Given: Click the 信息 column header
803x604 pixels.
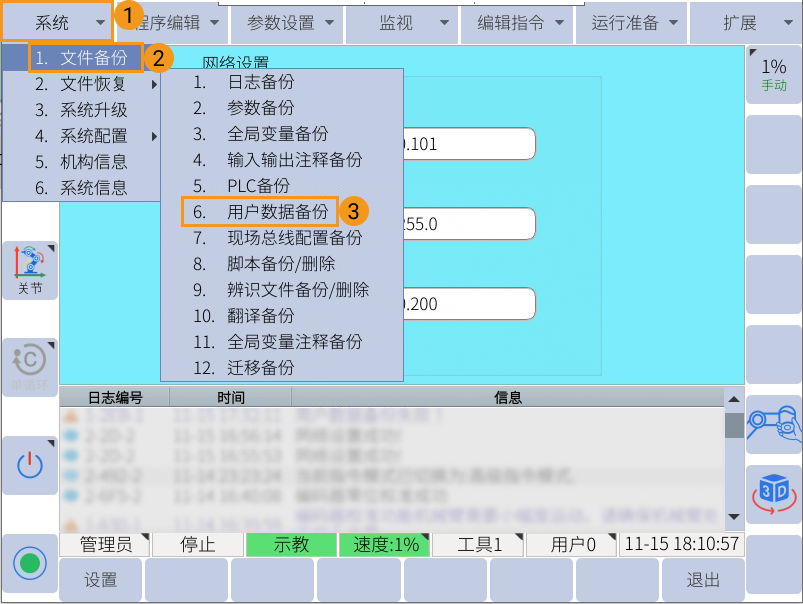Looking at the screenshot, I should click(508, 398).
